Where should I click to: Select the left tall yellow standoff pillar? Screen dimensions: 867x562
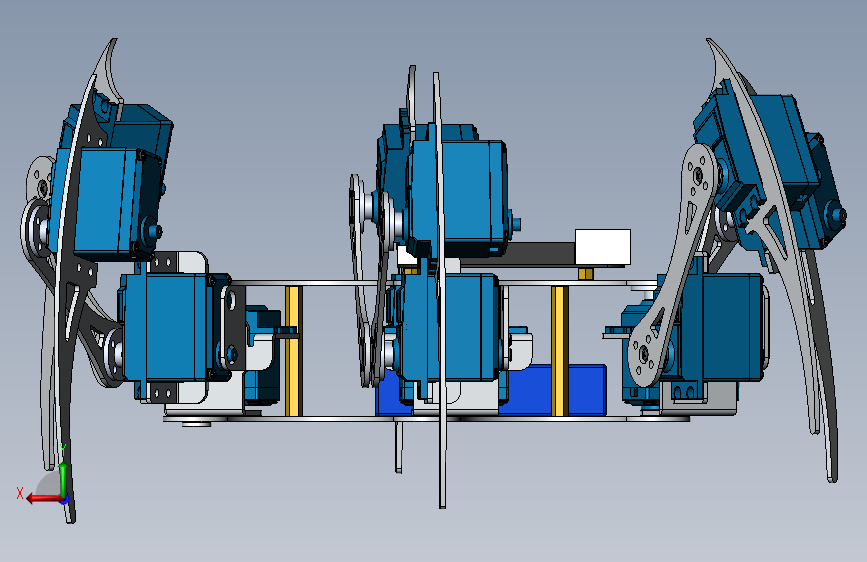[x=293, y=351]
